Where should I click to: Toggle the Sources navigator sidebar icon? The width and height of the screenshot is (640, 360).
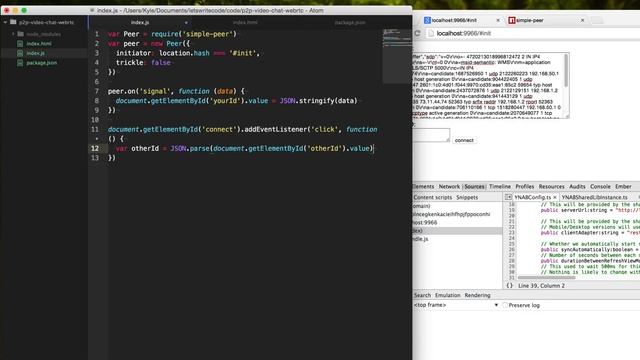[x=508, y=197]
